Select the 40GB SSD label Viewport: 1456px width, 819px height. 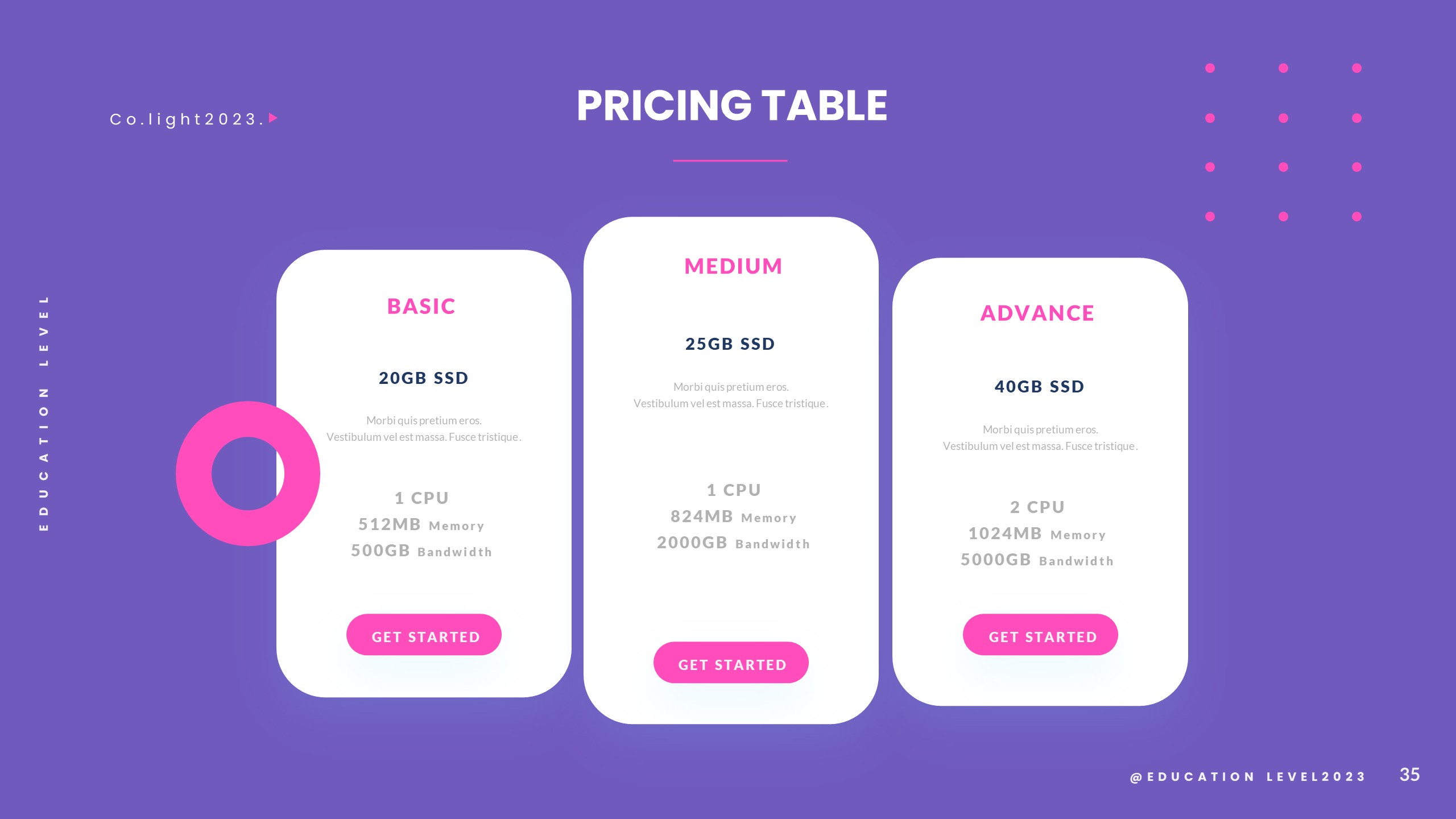tap(1040, 387)
